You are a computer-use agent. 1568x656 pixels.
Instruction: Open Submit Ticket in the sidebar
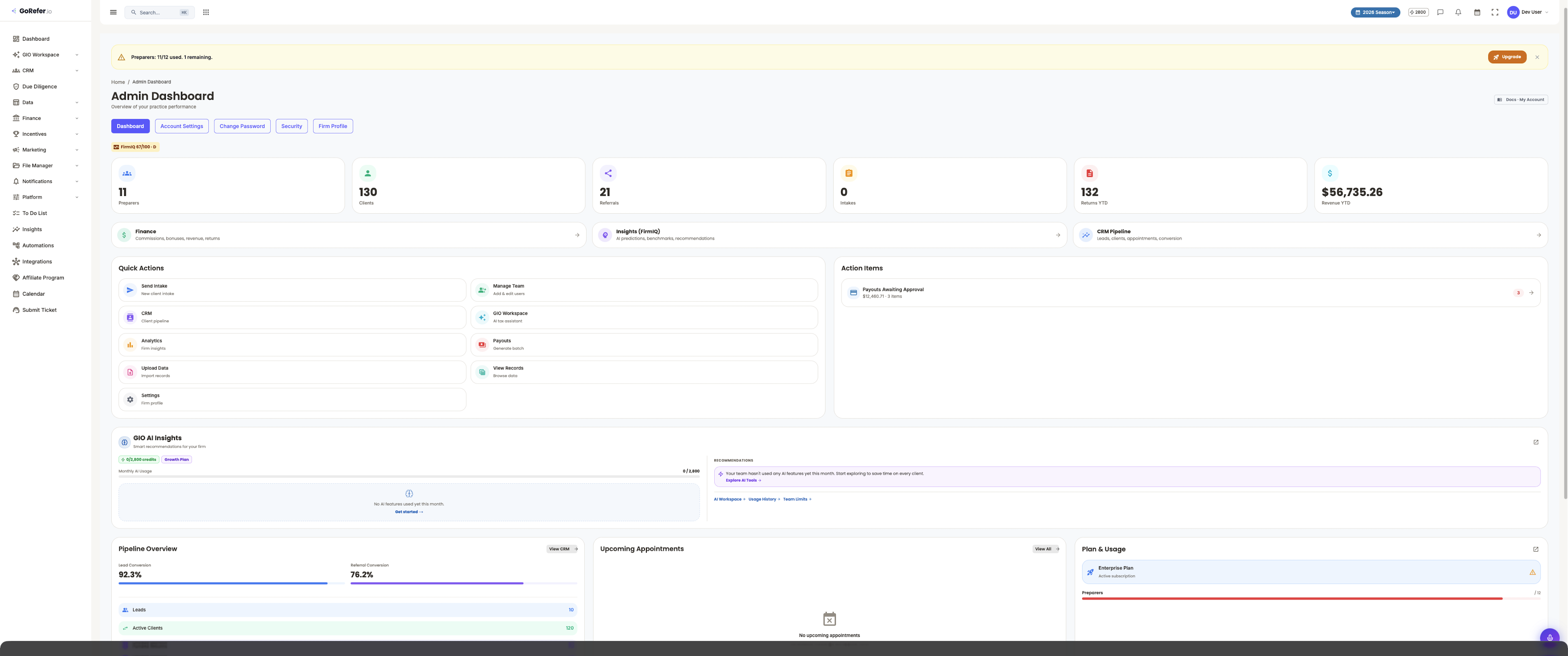click(46, 310)
